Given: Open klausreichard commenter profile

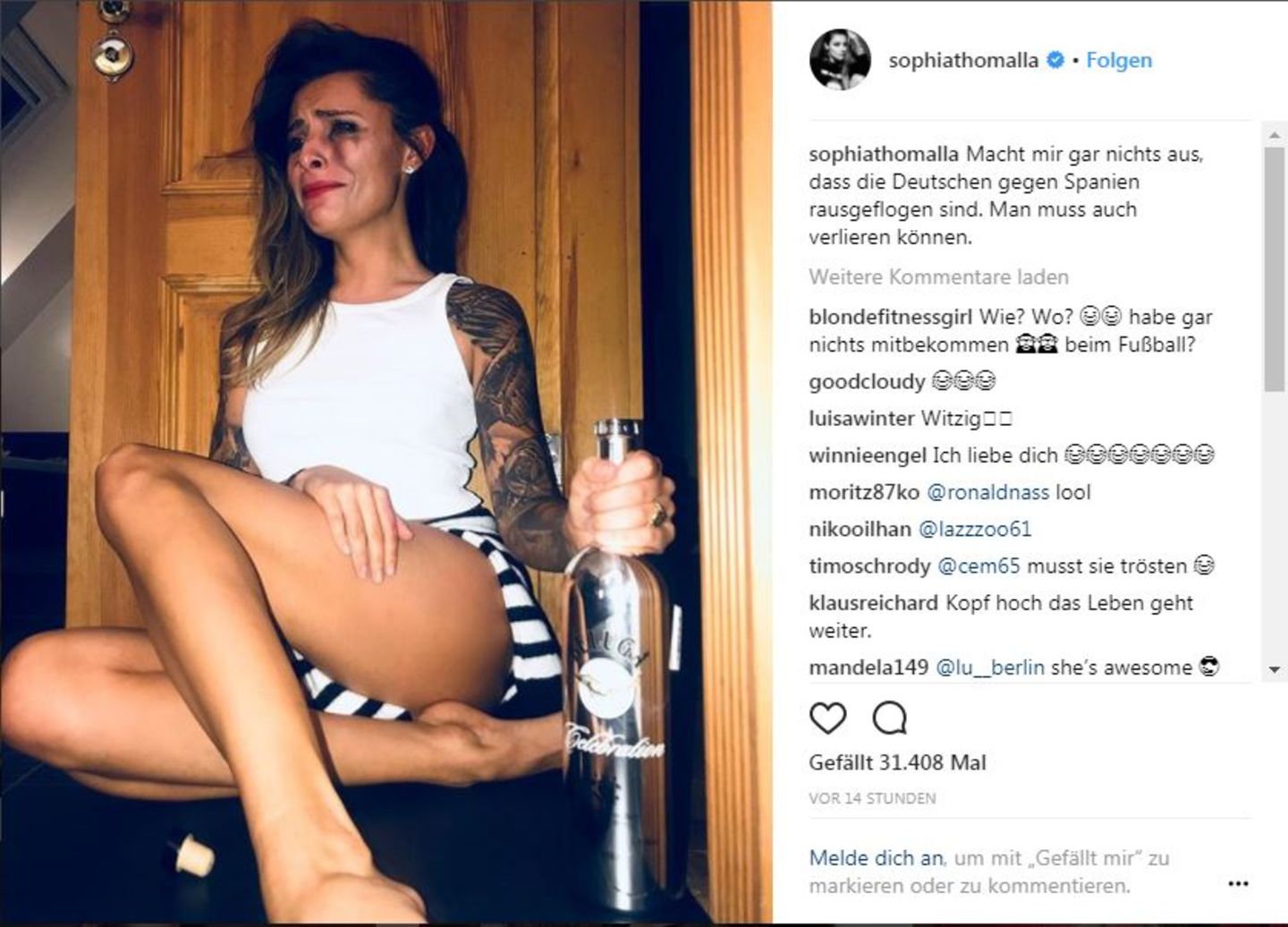Looking at the screenshot, I should point(874,603).
